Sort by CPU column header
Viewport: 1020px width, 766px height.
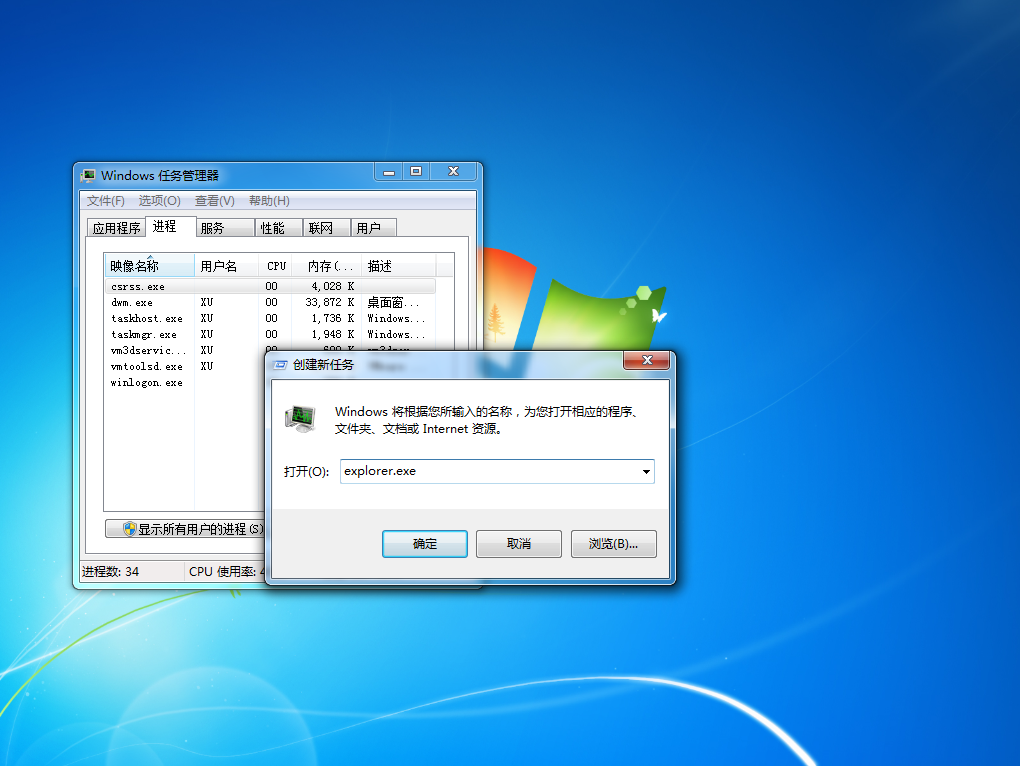[x=276, y=266]
